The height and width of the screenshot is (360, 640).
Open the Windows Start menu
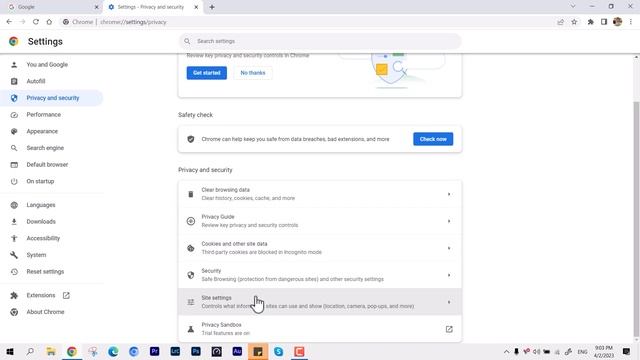10,351
